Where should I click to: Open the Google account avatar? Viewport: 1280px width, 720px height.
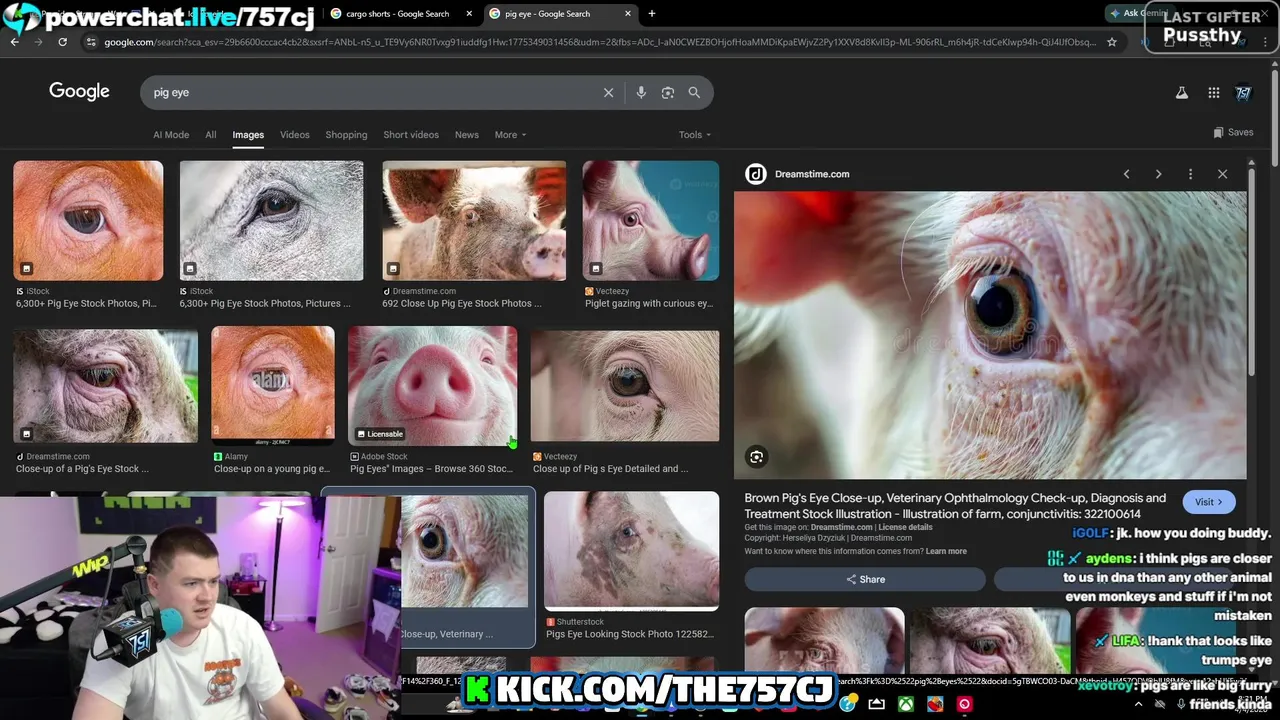click(x=1243, y=92)
